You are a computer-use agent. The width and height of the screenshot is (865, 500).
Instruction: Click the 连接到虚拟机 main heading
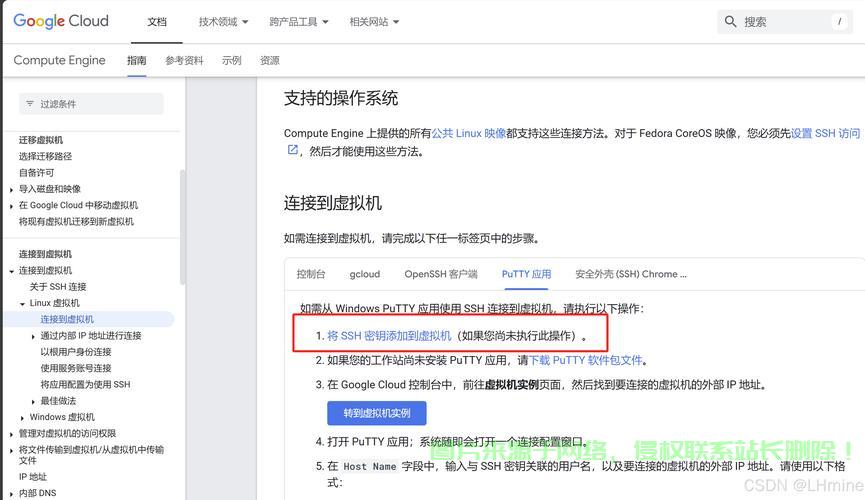tap(333, 203)
